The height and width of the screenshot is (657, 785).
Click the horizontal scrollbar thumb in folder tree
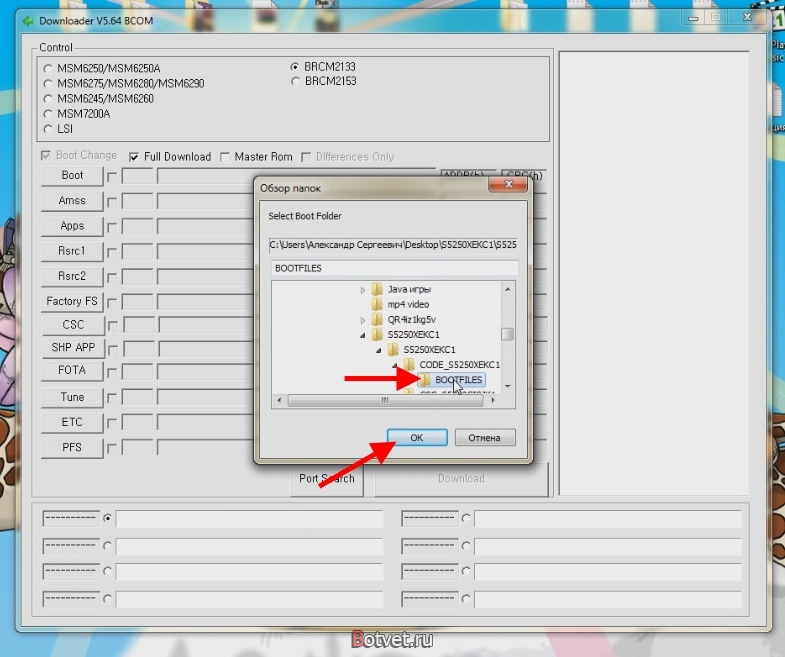click(x=385, y=400)
